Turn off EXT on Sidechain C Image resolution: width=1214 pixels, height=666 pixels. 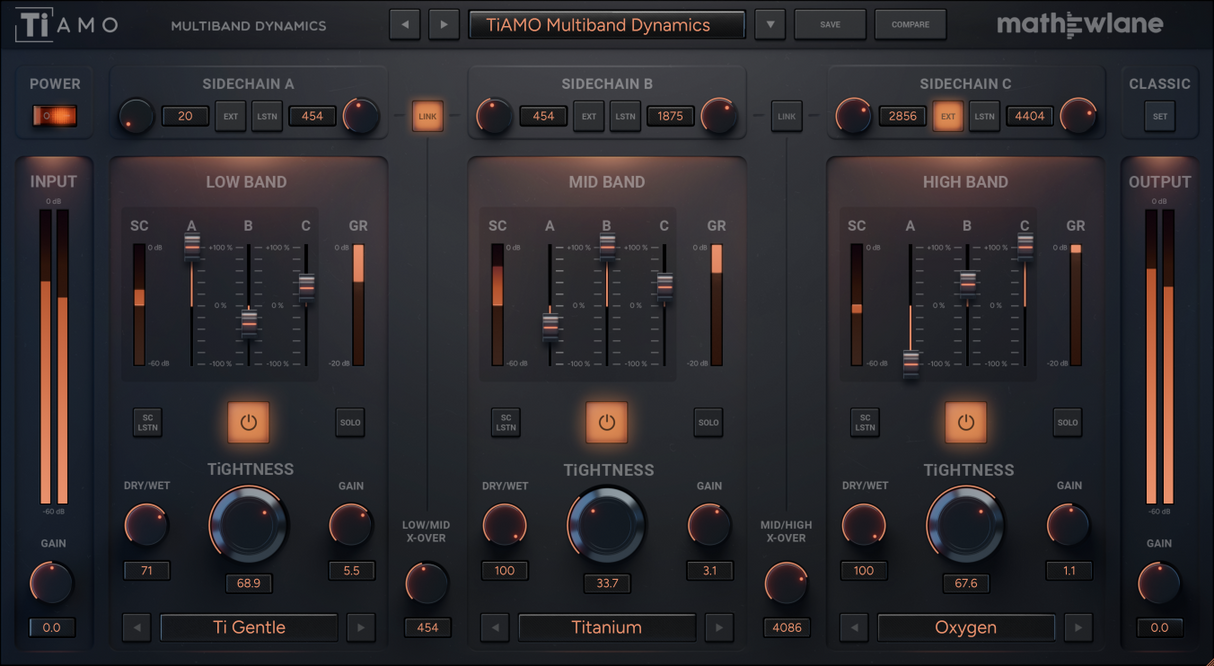click(x=948, y=116)
